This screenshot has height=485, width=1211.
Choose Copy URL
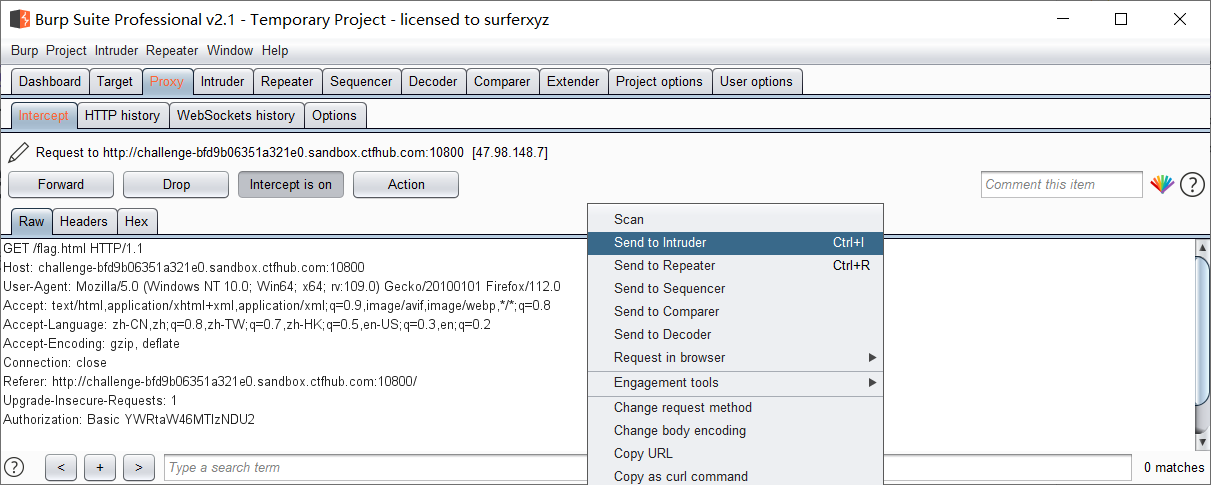[735, 454]
